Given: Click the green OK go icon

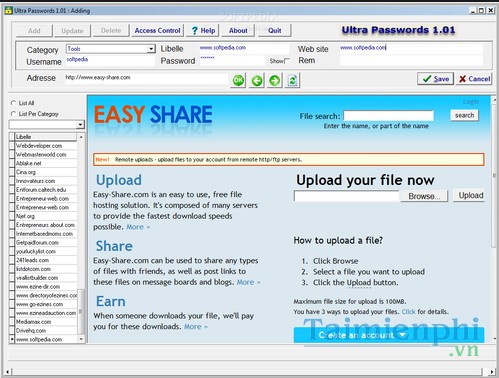Looking at the screenshot, I should pos(238,80).
